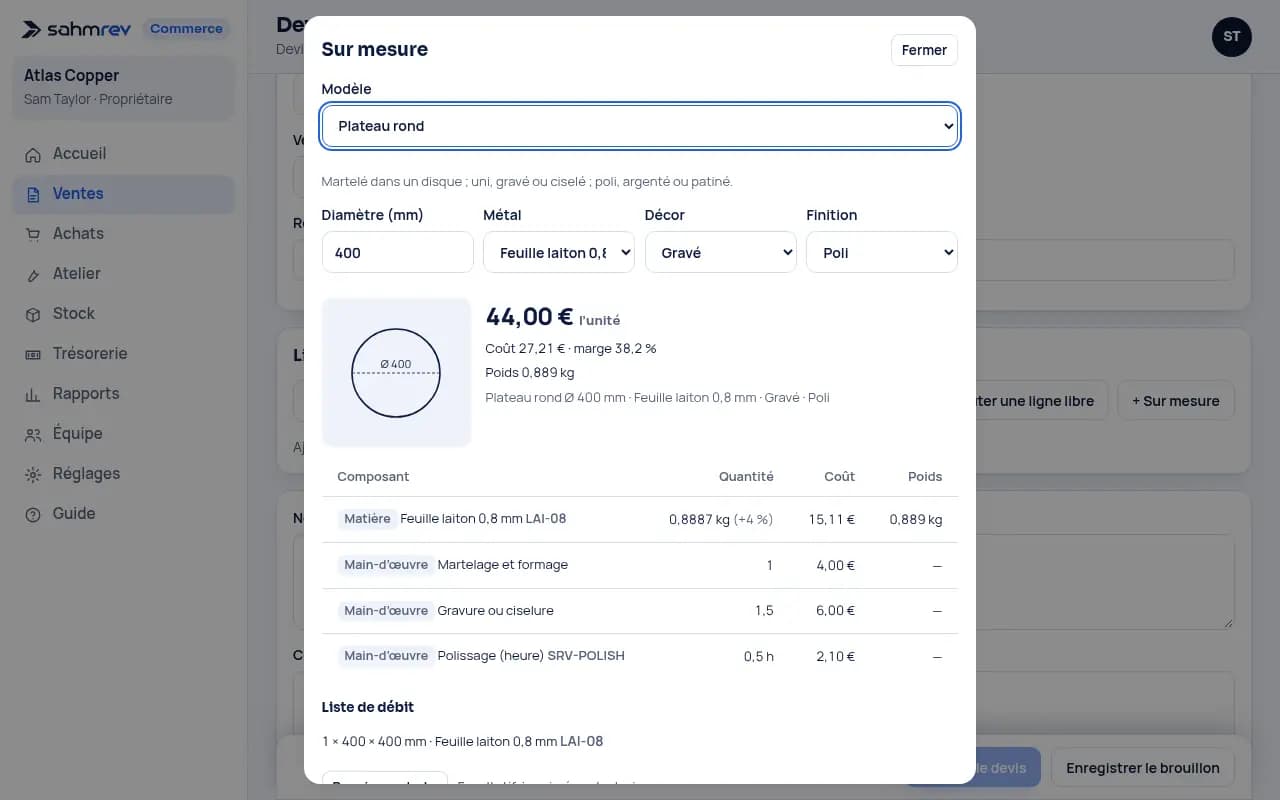1280x800 pixels.
Task: Click the + Sur mesure button
Action: point(1175,400)
